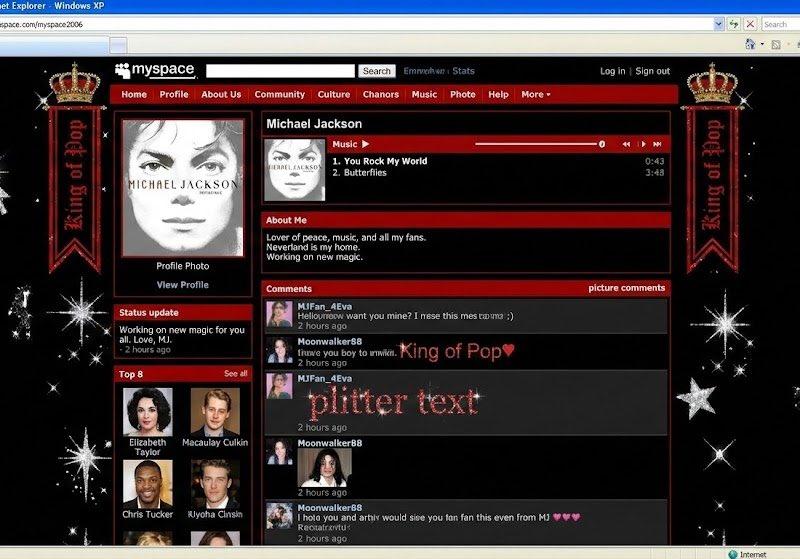Select the Music nav item
The image size is (800, 559).
424,94
